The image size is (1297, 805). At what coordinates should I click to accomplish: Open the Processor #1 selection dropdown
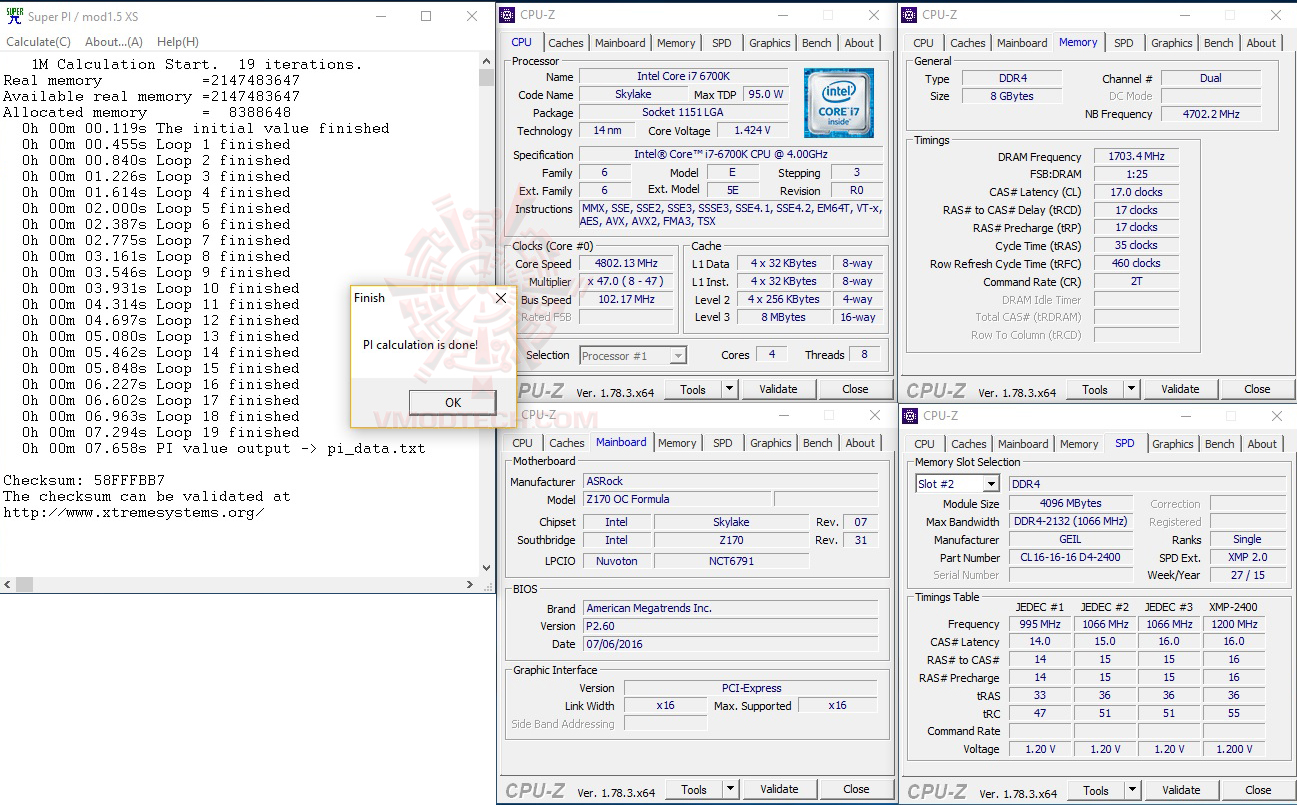632,355
